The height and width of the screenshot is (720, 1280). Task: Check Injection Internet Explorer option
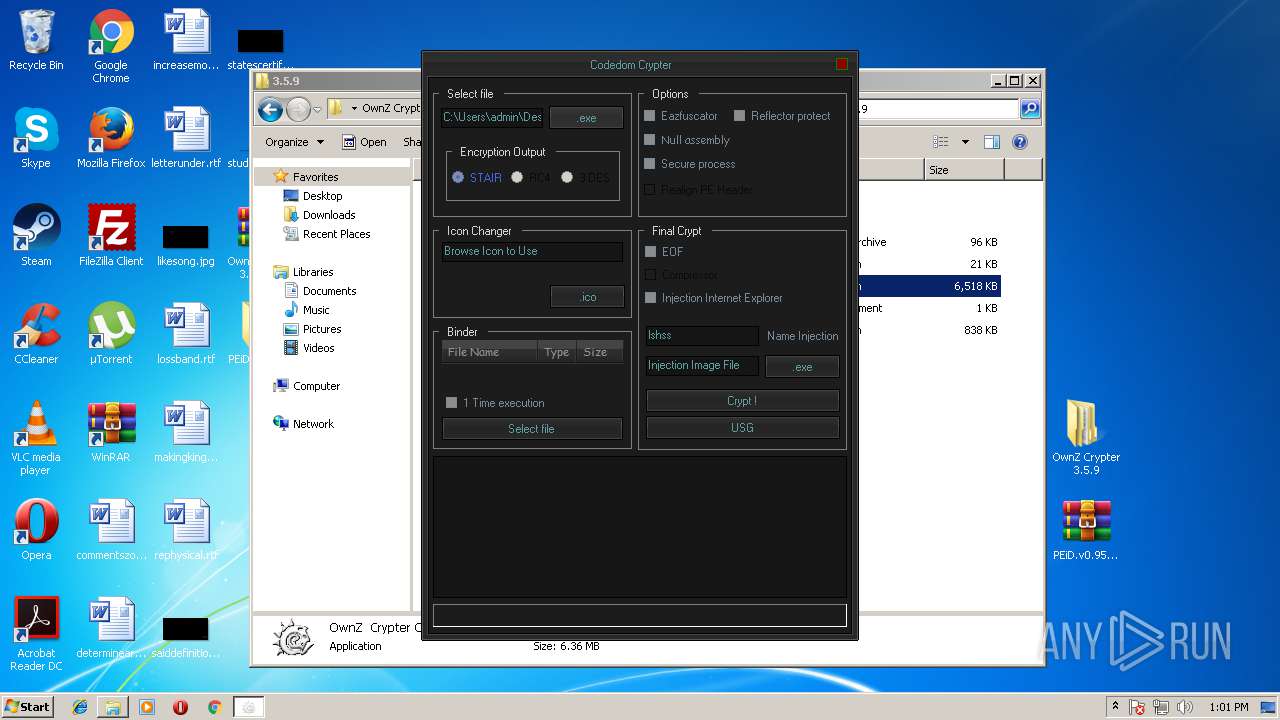point(650,298)
